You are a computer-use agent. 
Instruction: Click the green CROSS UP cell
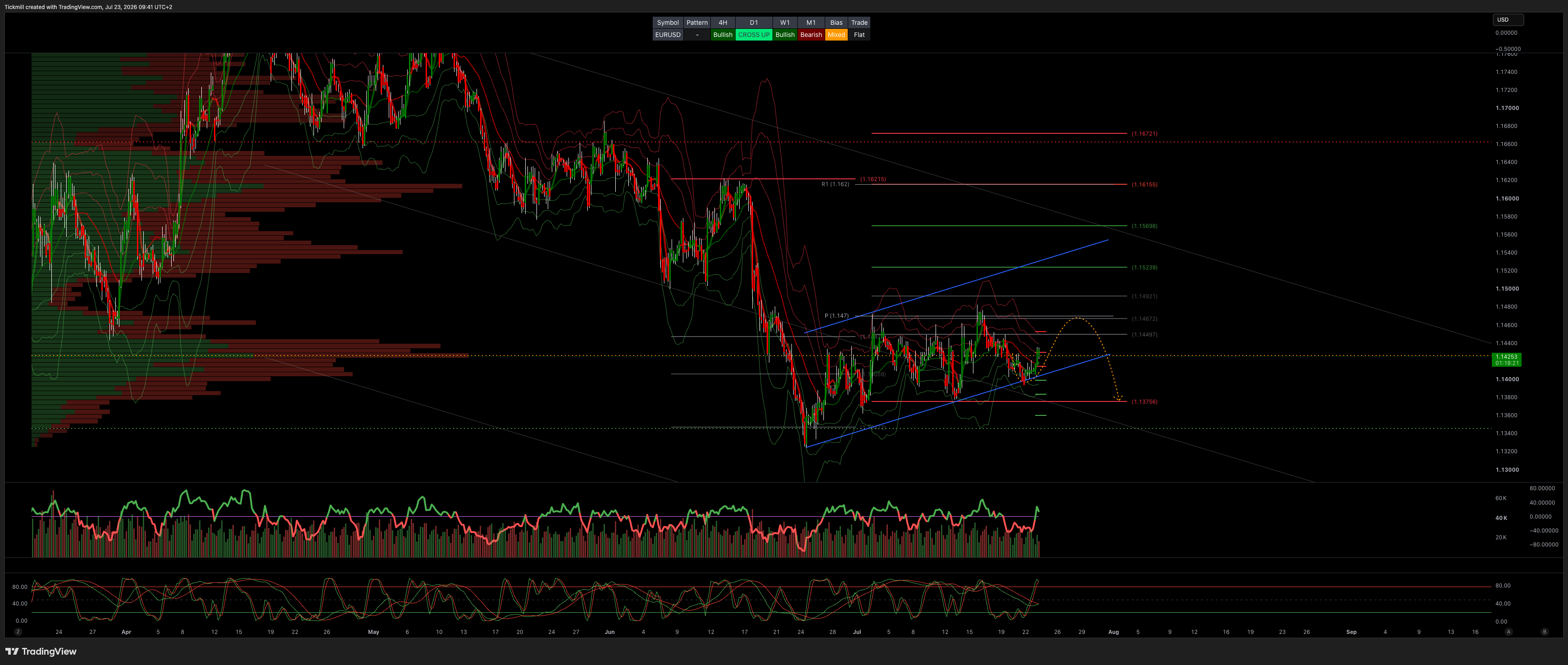tap(754, 35)
